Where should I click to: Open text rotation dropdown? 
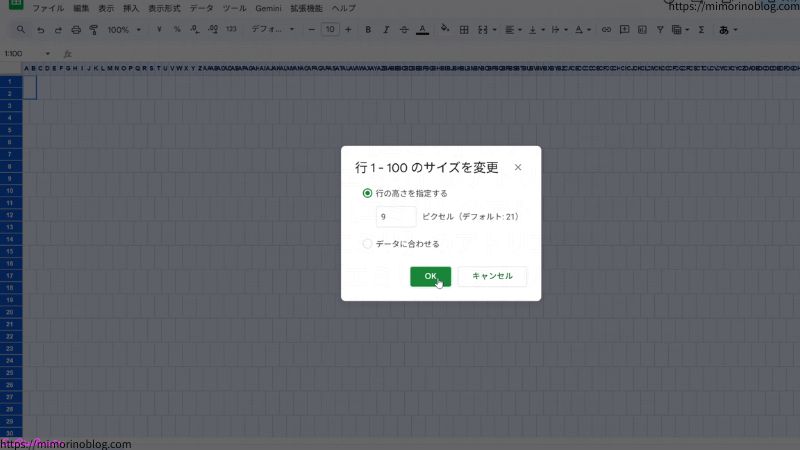pyautogui.click(x=582, y=30)
